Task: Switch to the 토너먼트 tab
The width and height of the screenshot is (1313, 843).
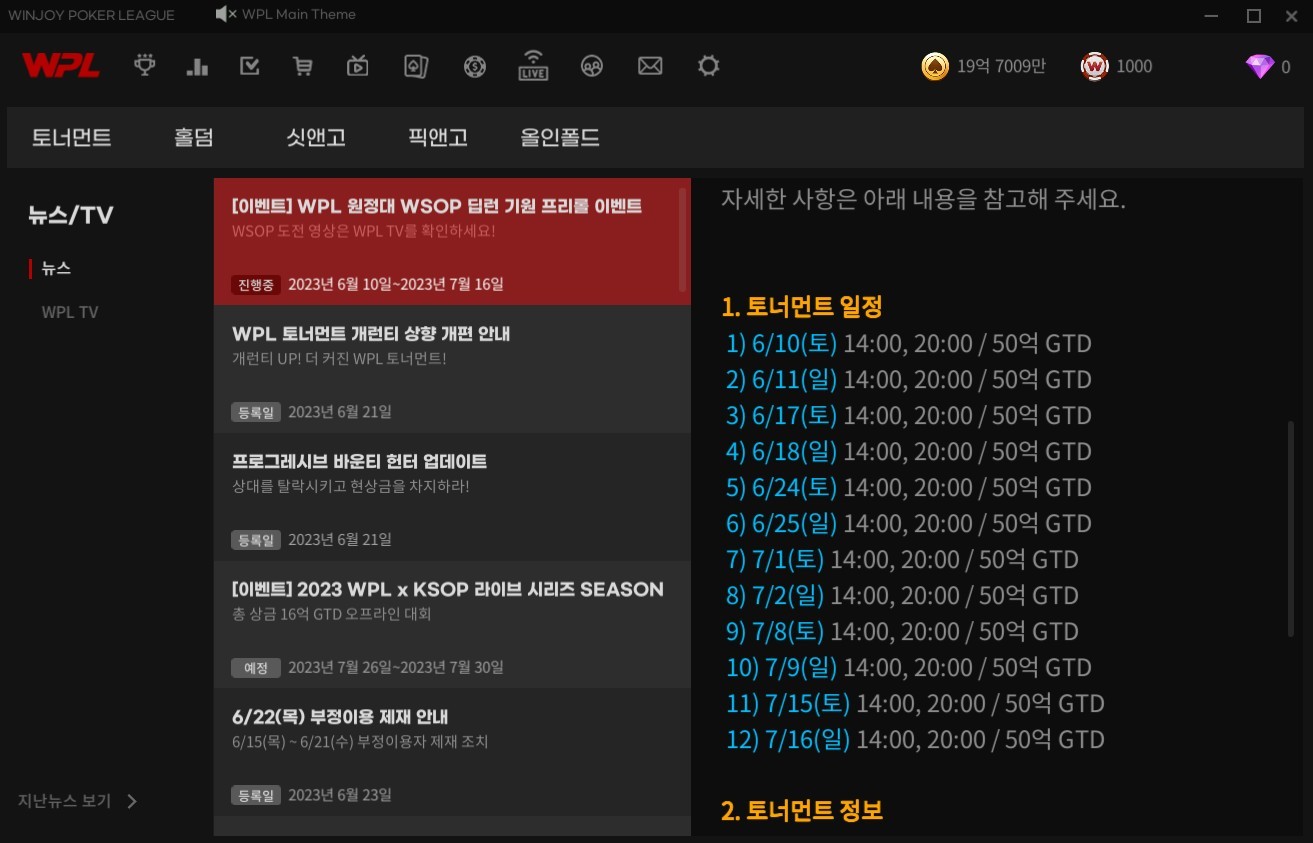Action: (71, 137)
